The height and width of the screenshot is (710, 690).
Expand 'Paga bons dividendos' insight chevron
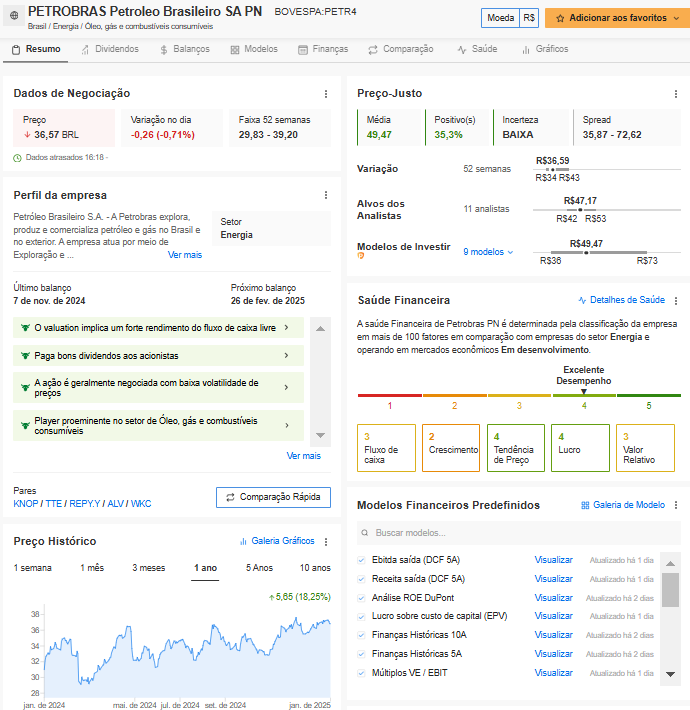pos(286,355)
